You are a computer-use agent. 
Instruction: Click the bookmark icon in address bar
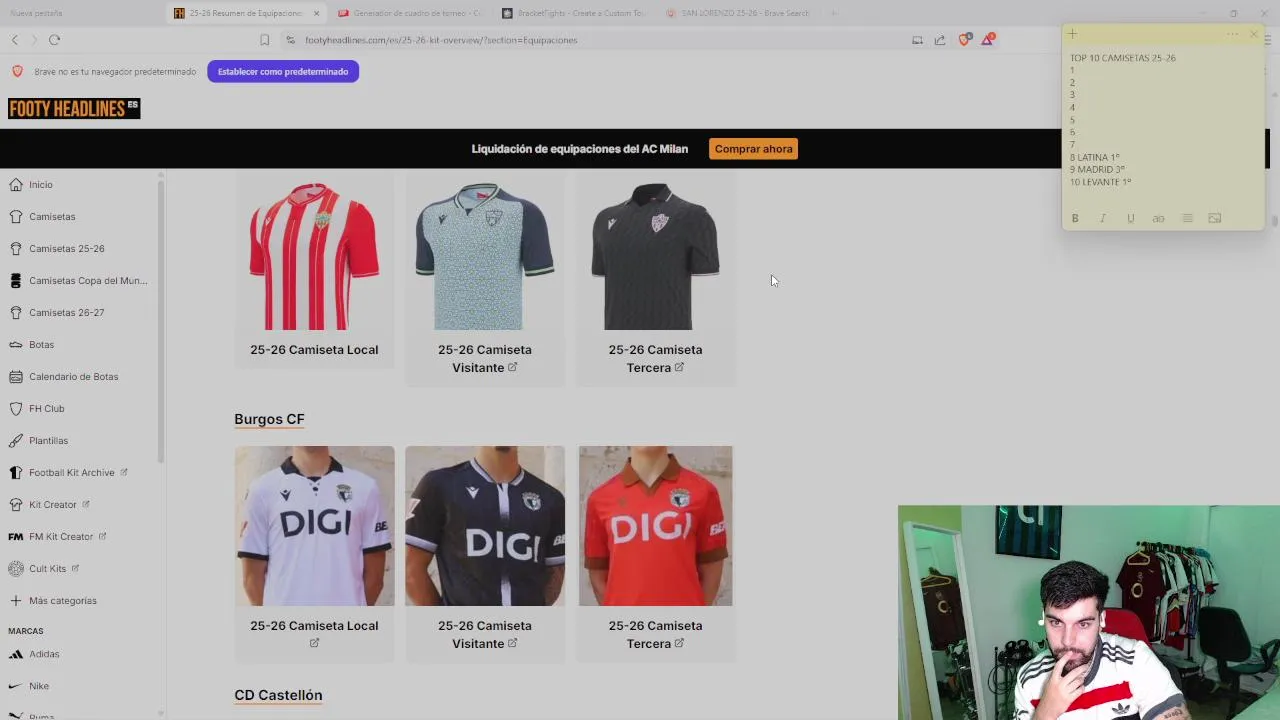[264, 40]
